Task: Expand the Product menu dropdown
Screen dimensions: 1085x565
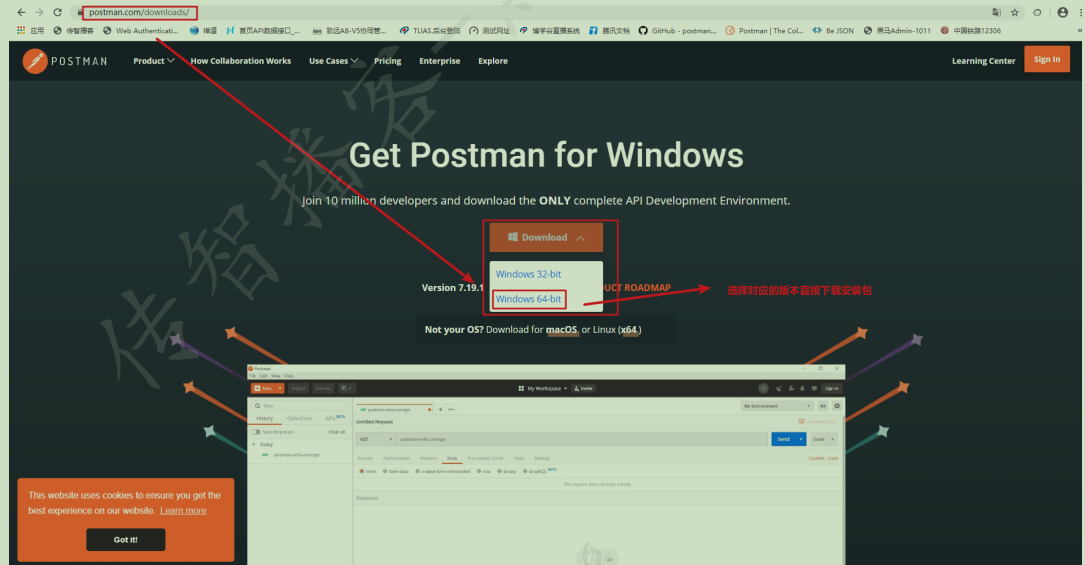Action: [154, 61]
